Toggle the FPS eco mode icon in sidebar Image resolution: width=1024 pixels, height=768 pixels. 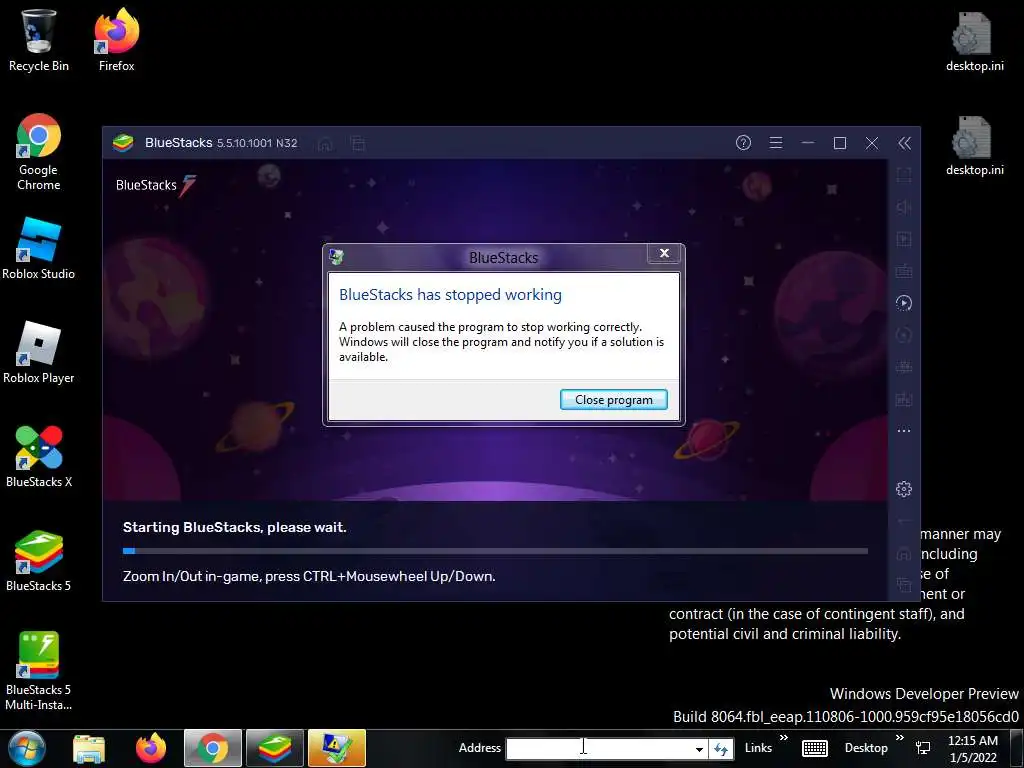pos(904,399)
